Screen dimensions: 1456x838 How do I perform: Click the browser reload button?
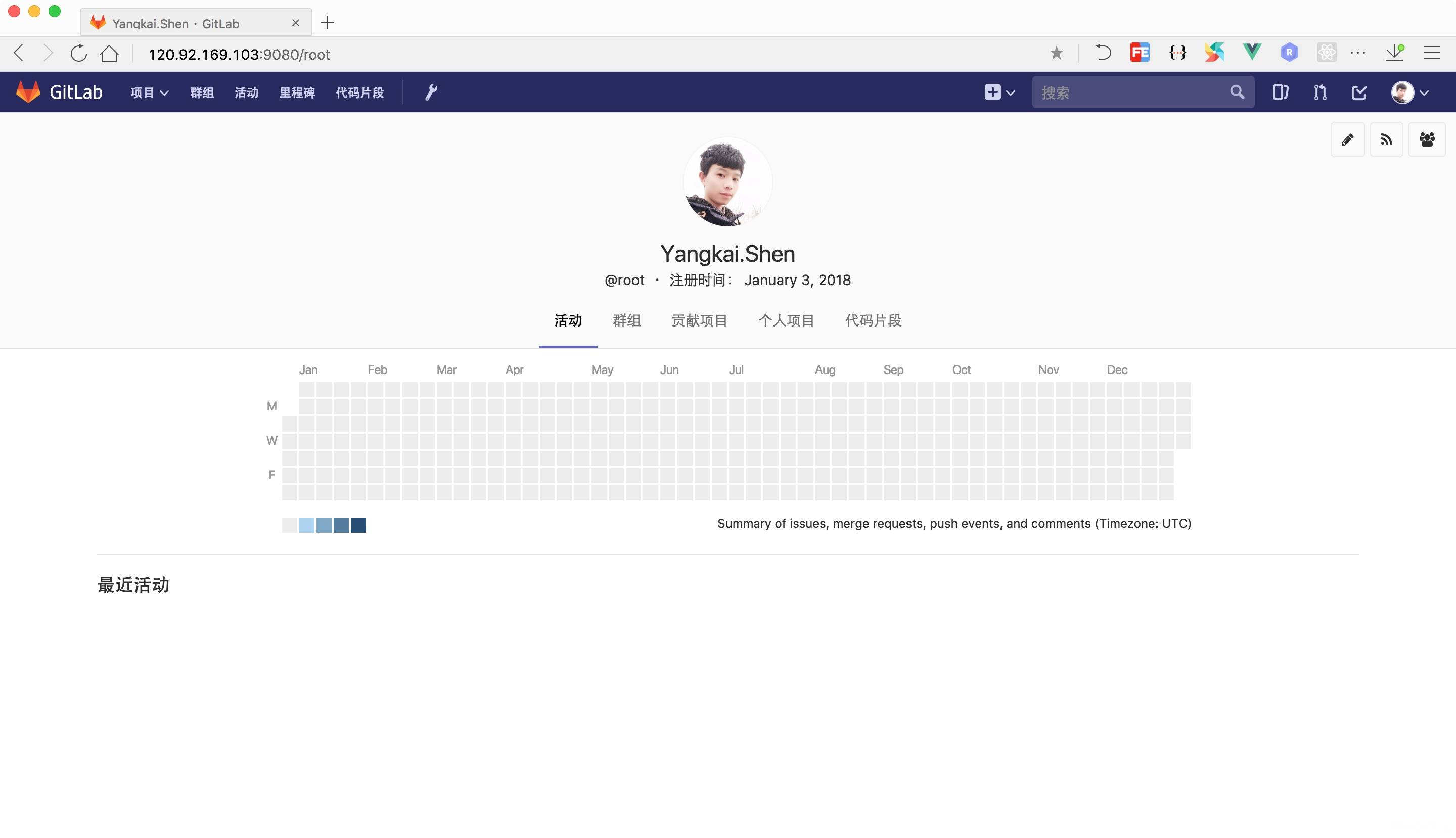pyautogui.click(x=78, y=54)
